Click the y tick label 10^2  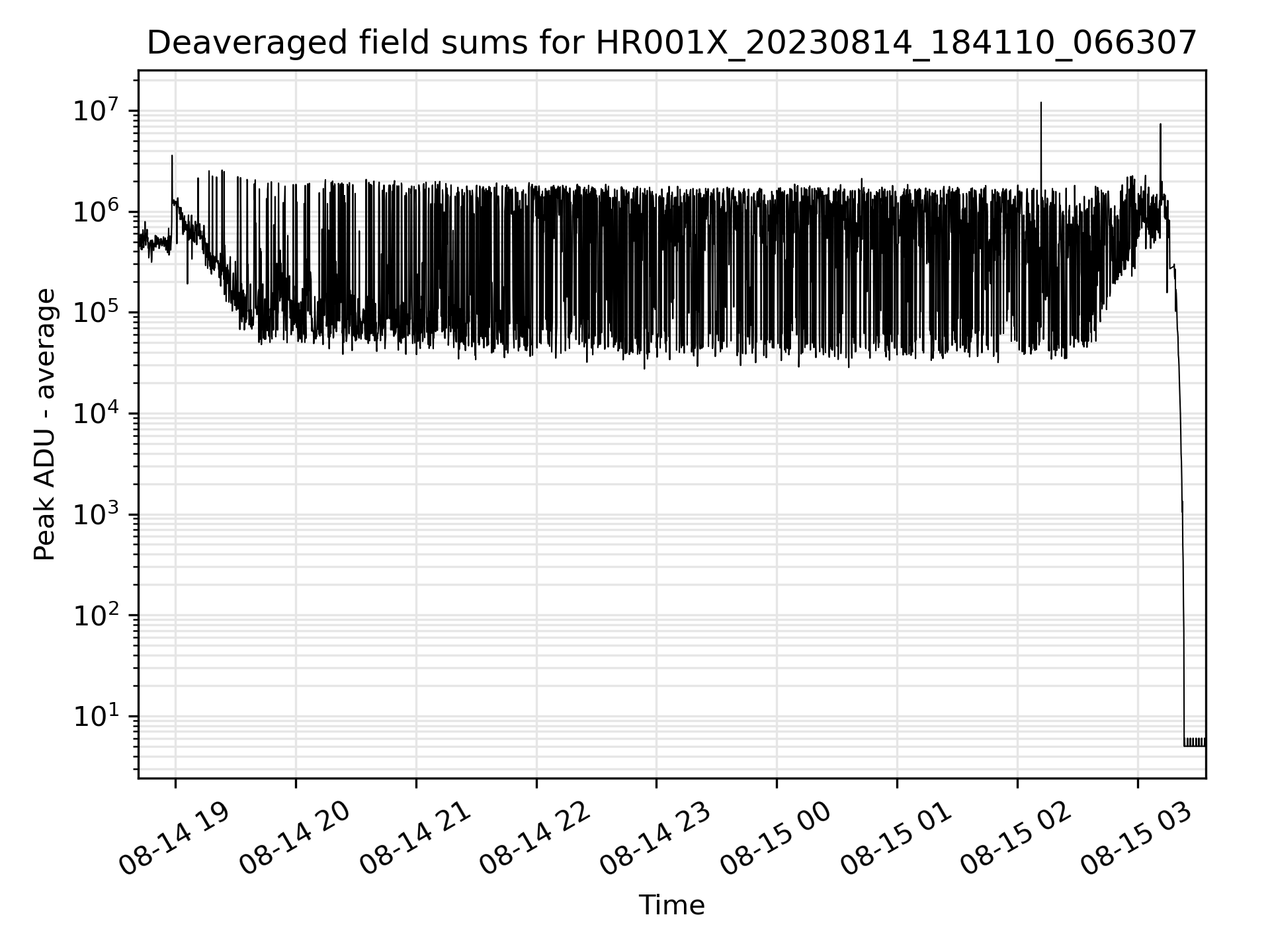[95, 614]
